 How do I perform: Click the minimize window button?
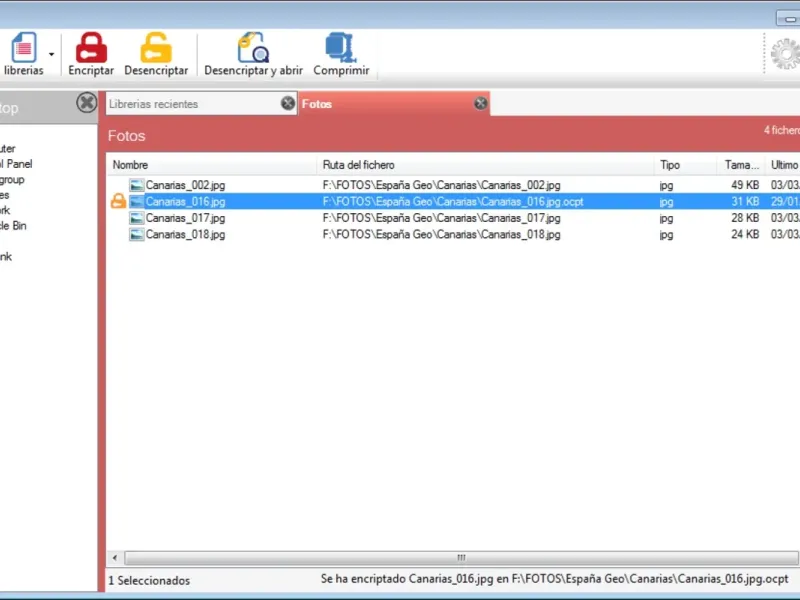click(789, 19)
